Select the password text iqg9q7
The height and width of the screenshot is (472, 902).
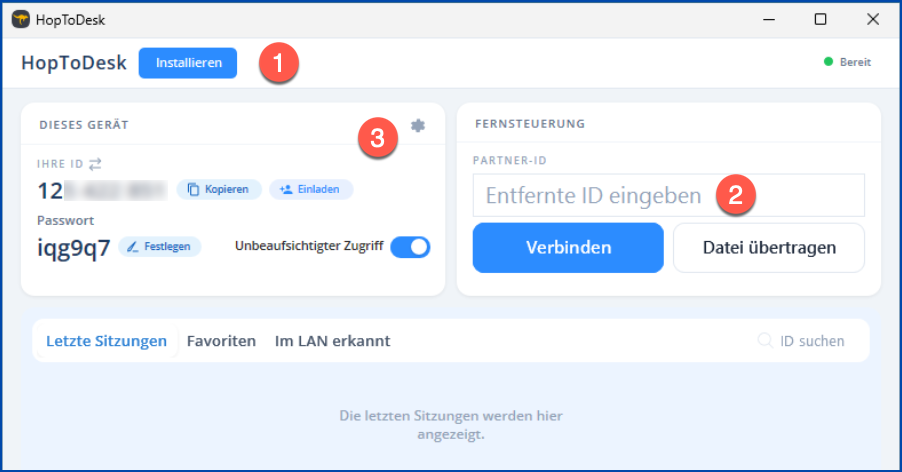pos(74,248)
